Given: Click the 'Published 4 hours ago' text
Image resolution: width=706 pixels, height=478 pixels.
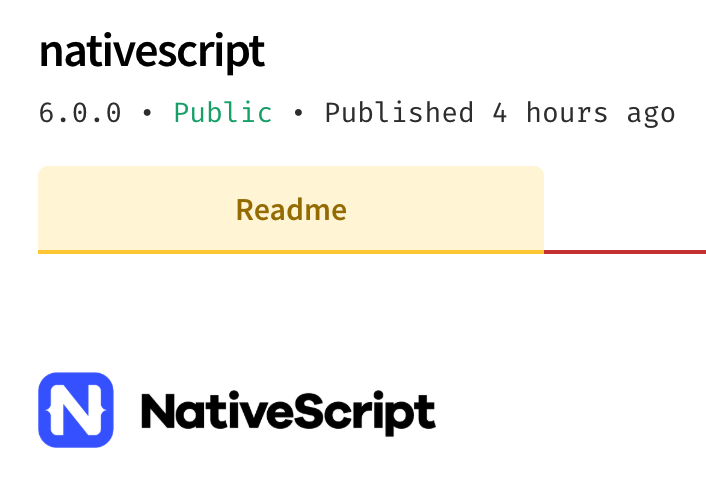Looking at the screenshot, I should tap(500, 113).
